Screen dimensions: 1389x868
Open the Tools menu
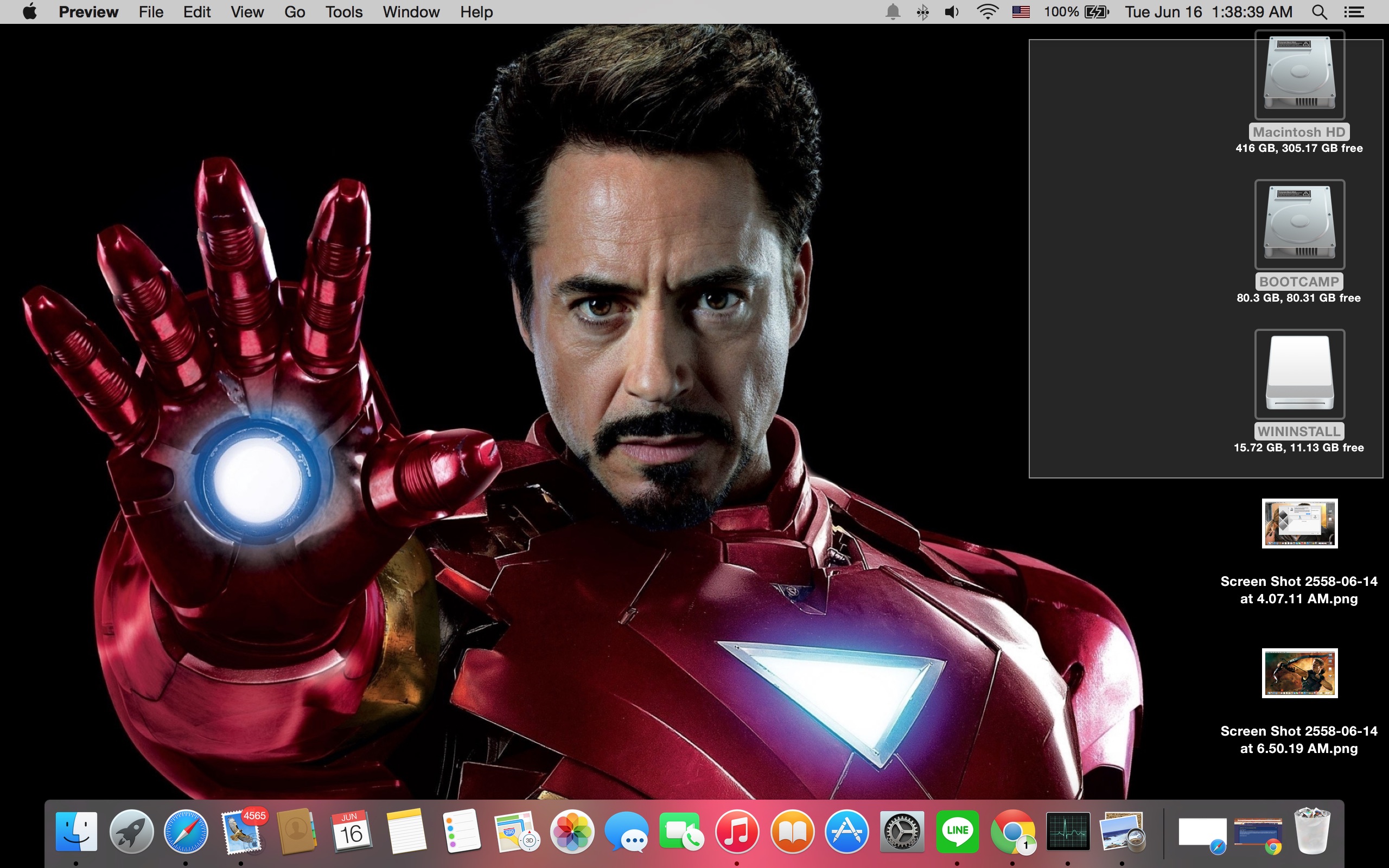click(x=343, y=12)
